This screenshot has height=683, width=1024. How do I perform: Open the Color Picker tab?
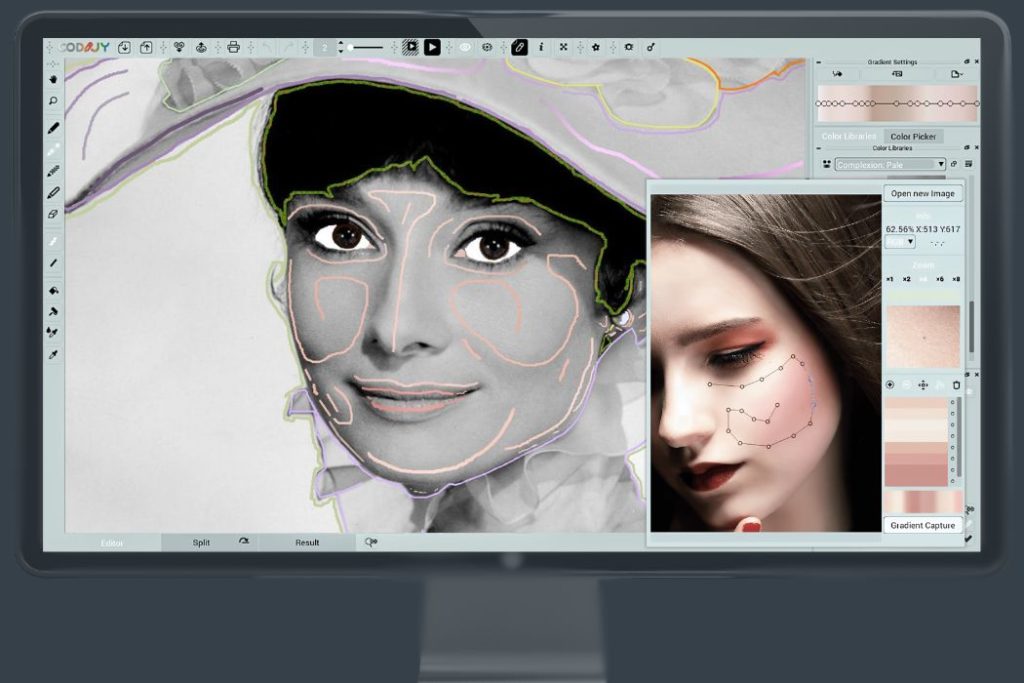913,136
